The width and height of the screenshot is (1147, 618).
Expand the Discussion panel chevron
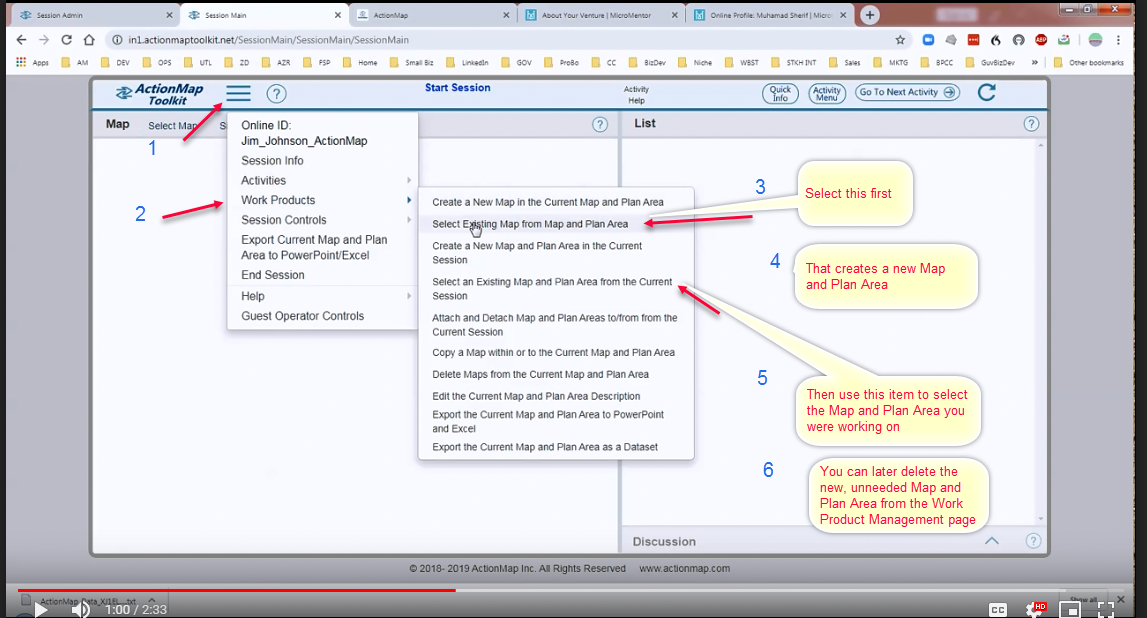(991, 541)
